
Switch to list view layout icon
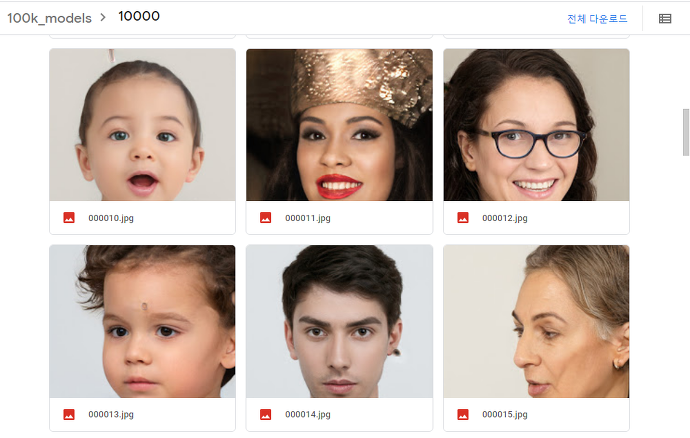[665, 18]
